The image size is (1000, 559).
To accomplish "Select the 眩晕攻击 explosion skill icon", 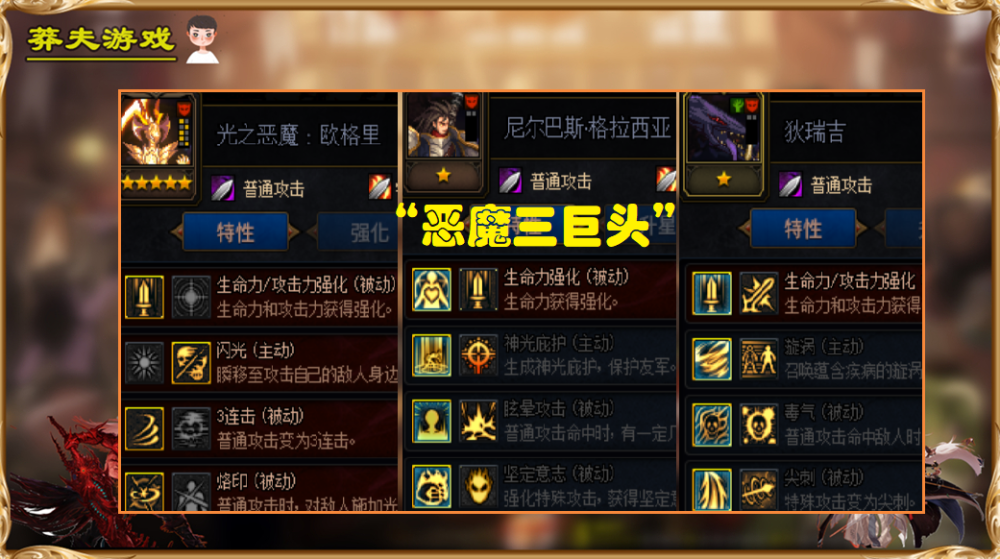I will tap(478, 421).
